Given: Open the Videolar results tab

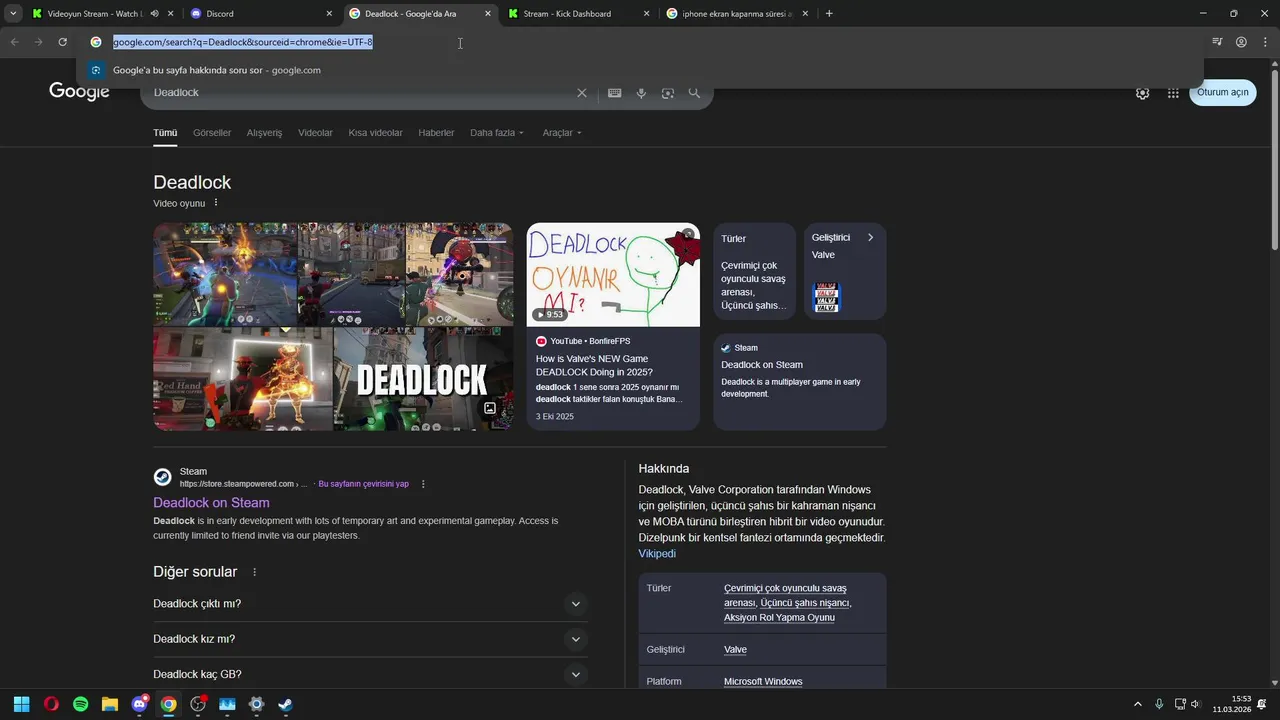Looking at the screenshot, I should [x=315, y=133].
